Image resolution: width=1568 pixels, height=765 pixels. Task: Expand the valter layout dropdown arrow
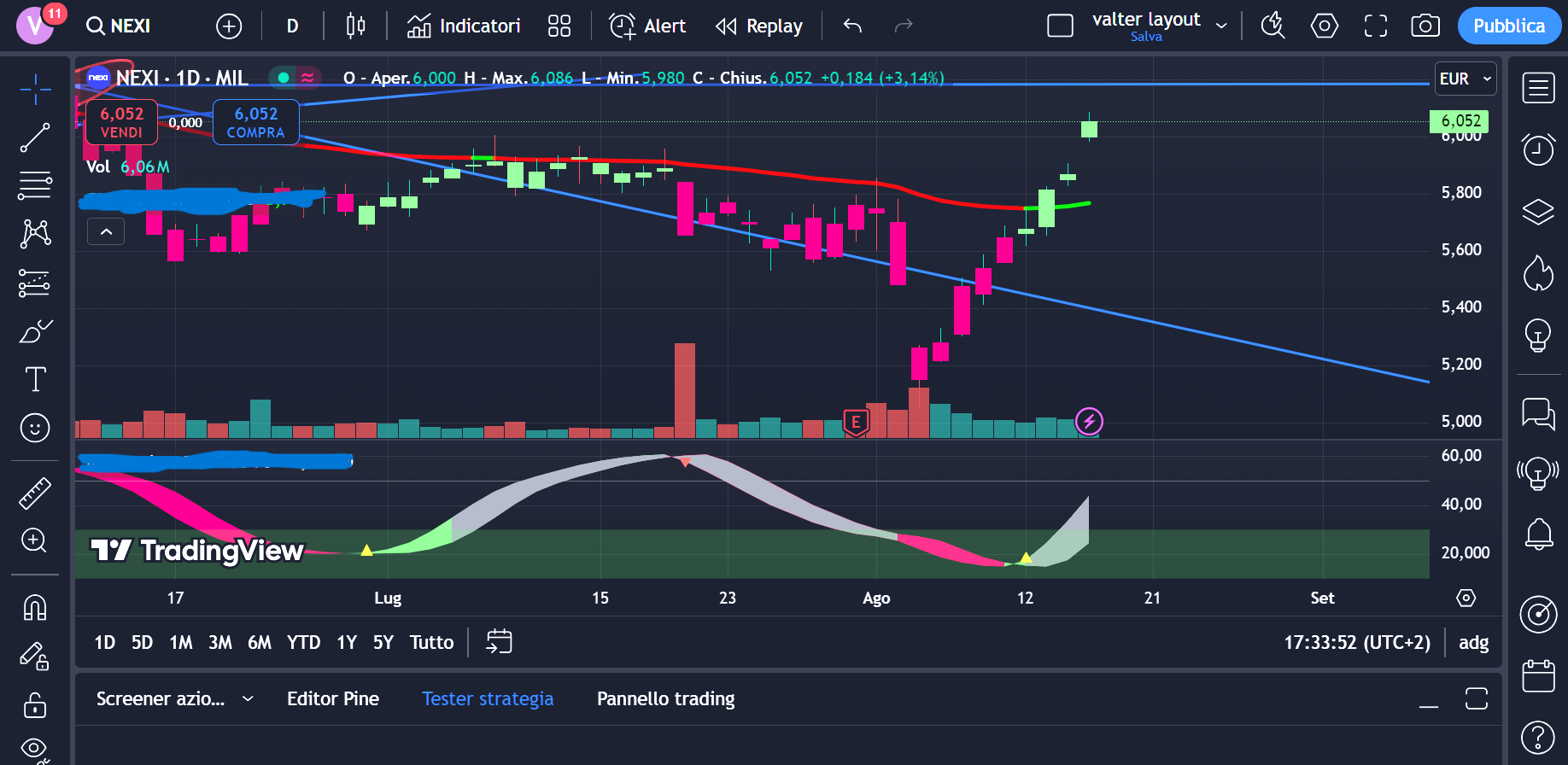(1221, 26)
